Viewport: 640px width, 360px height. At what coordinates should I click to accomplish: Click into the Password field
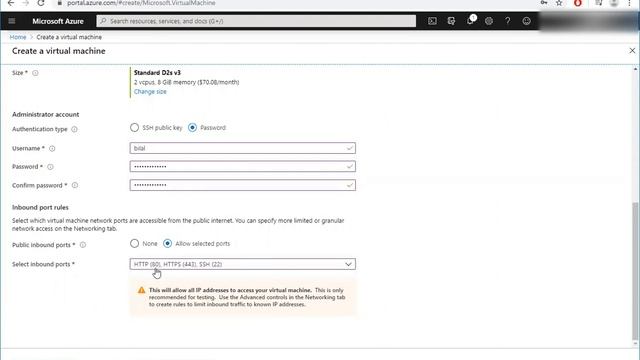[x=242, y=167]
